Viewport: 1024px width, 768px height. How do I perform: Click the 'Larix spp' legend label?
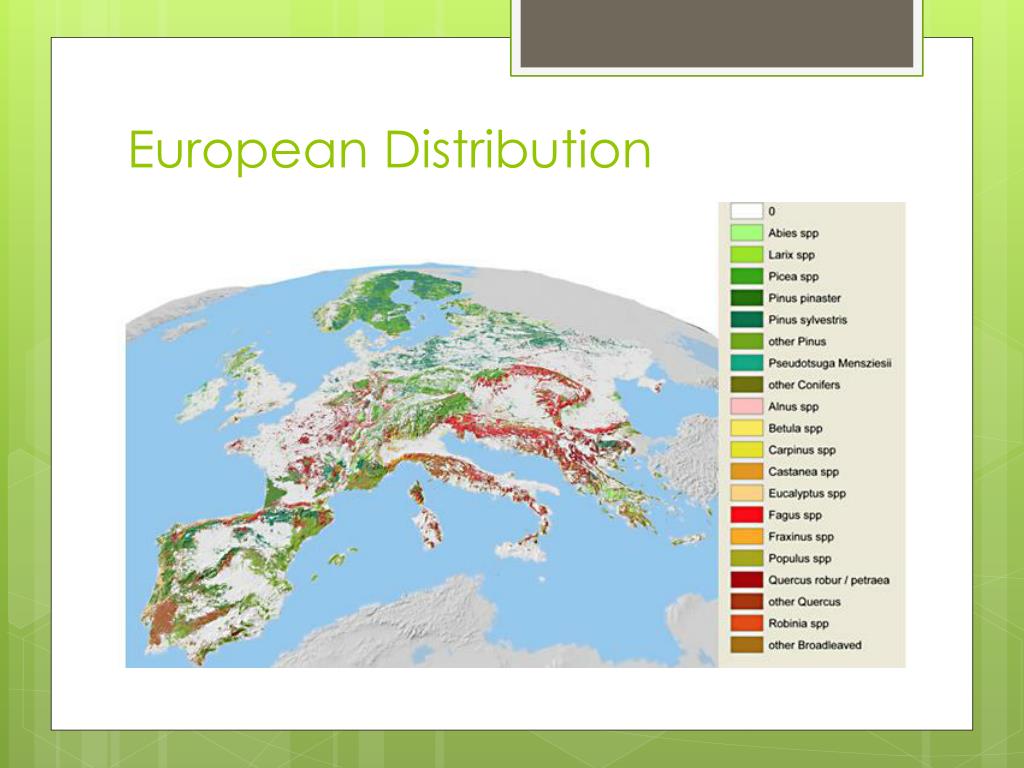[x=791, y=255]
